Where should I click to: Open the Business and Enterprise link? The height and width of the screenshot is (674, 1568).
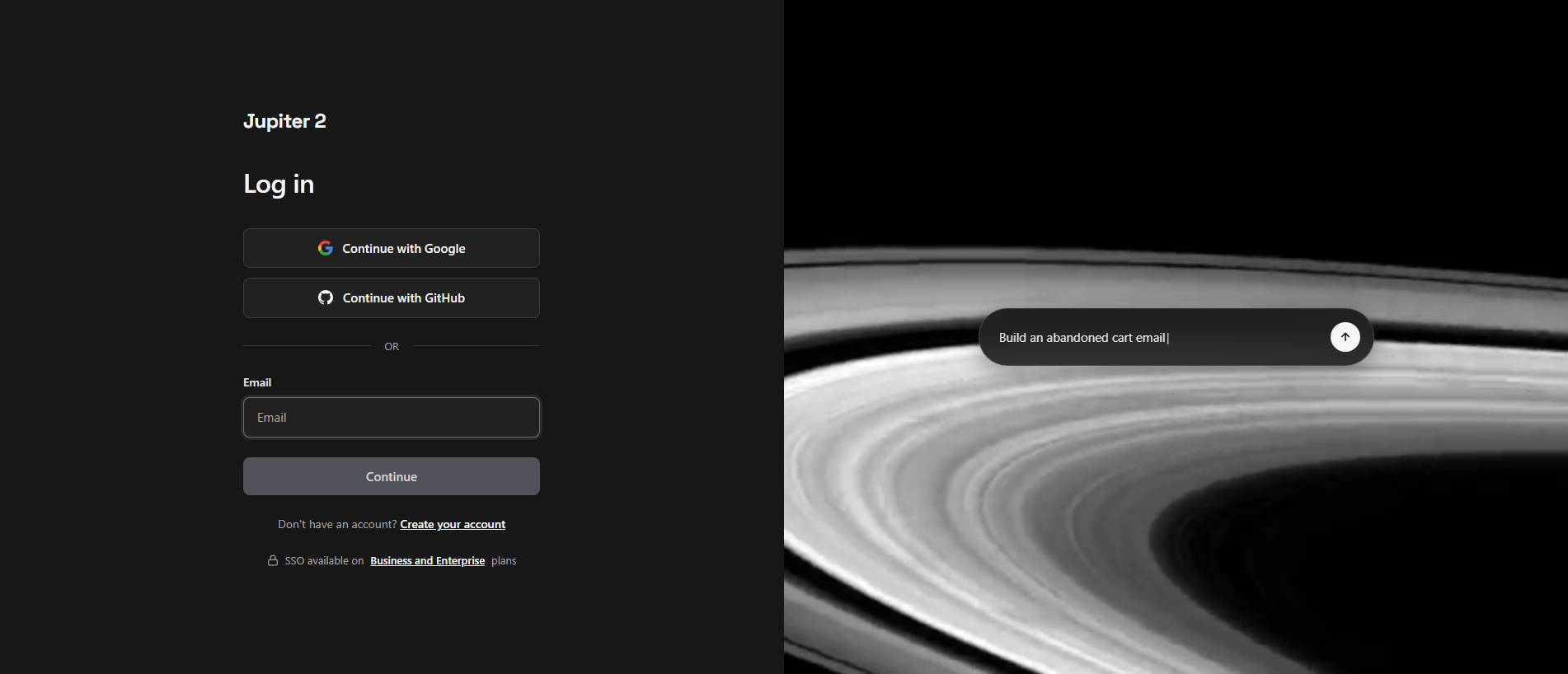427,560
